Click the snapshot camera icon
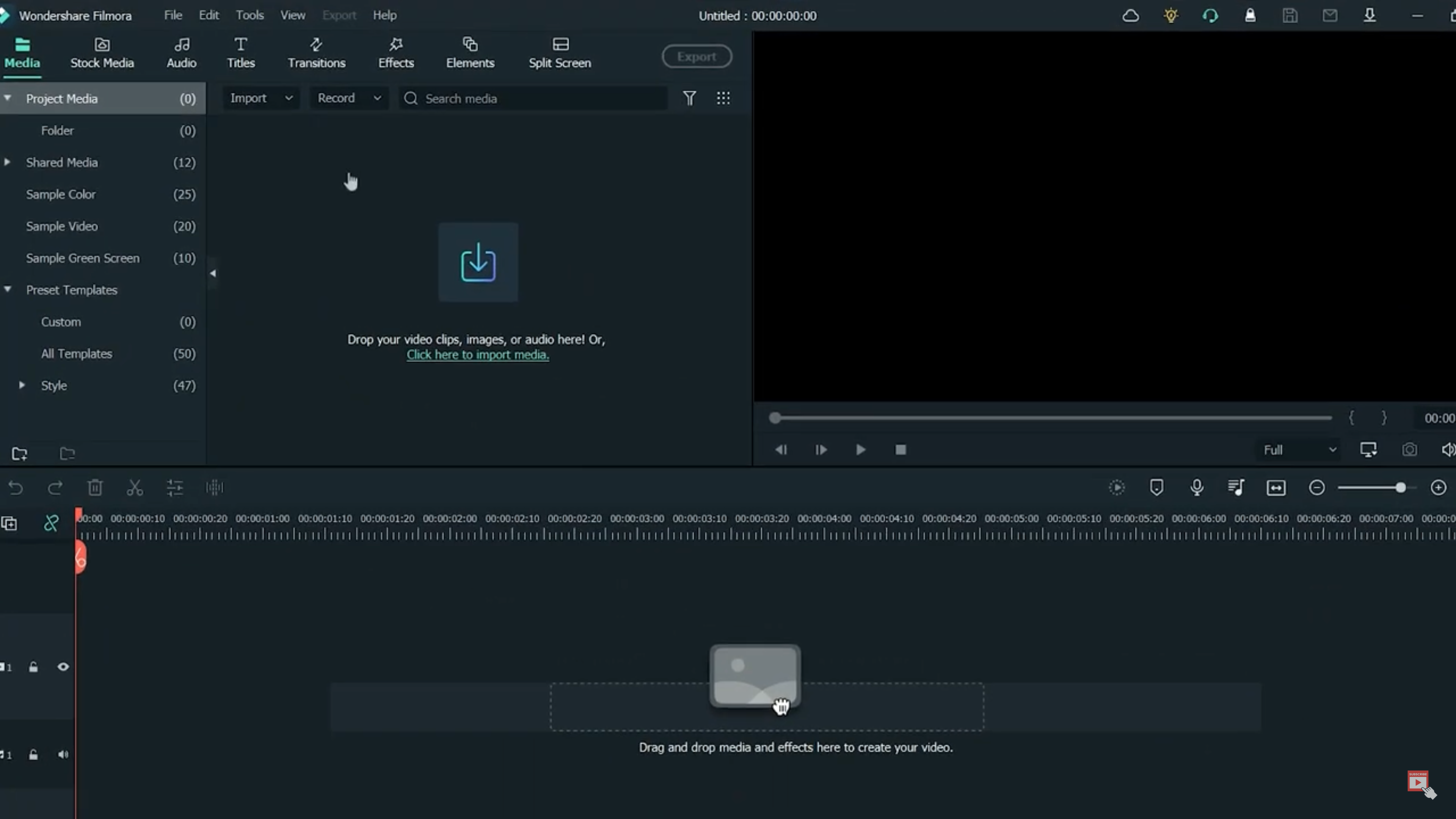This screenshot has width=1456, height=819. [1409, 449]
